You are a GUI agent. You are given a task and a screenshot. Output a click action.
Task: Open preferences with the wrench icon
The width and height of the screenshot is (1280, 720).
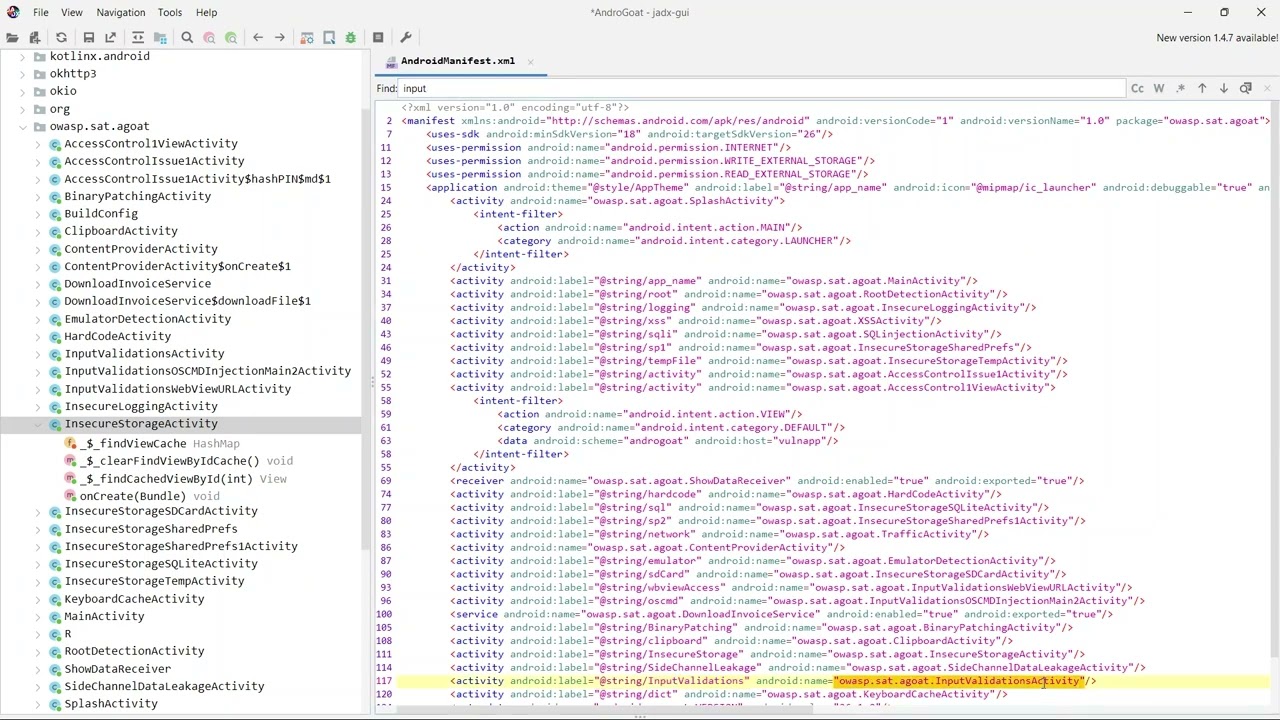(x=405, y=38)
